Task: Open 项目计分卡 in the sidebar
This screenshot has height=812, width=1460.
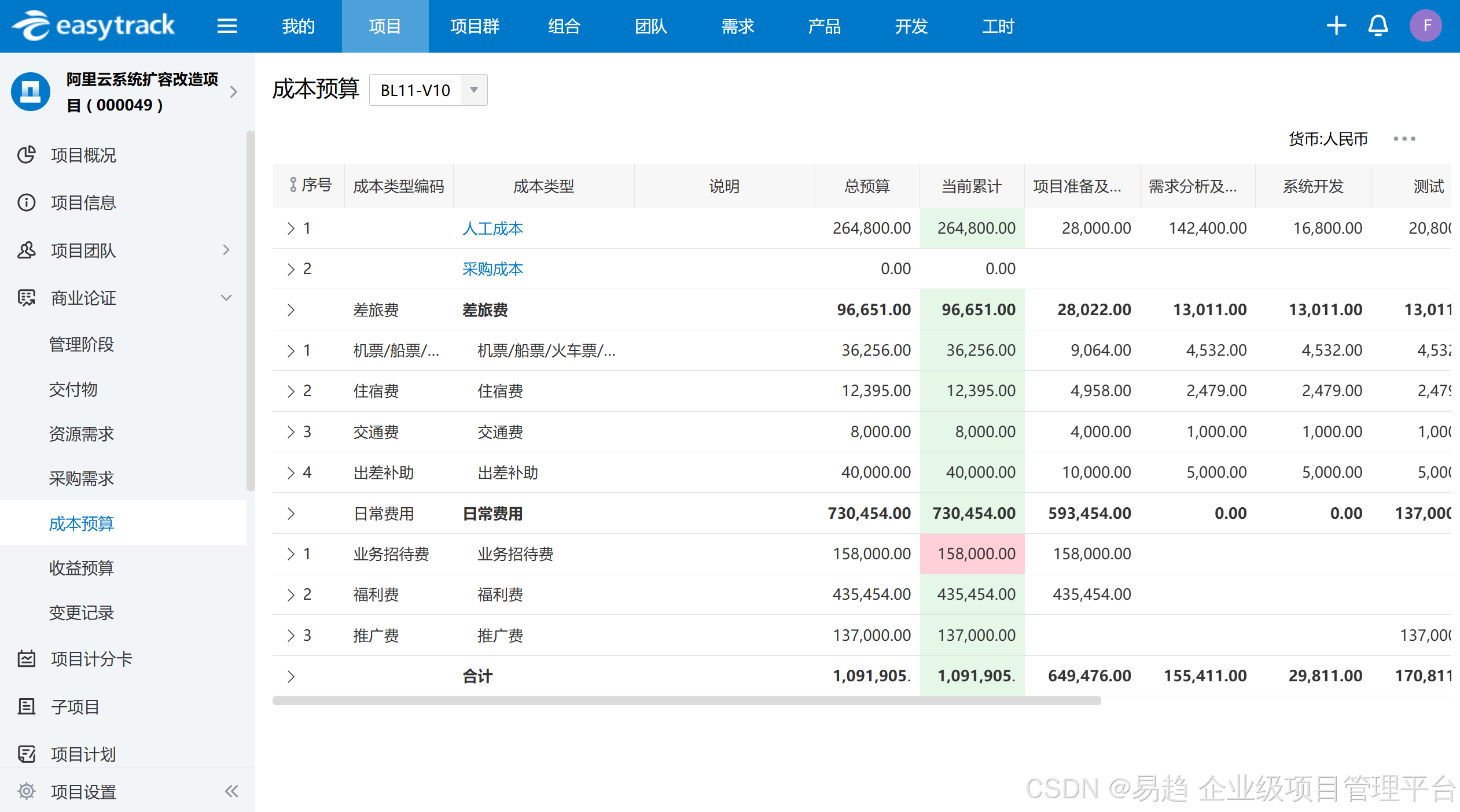Action: click(91, 659)
